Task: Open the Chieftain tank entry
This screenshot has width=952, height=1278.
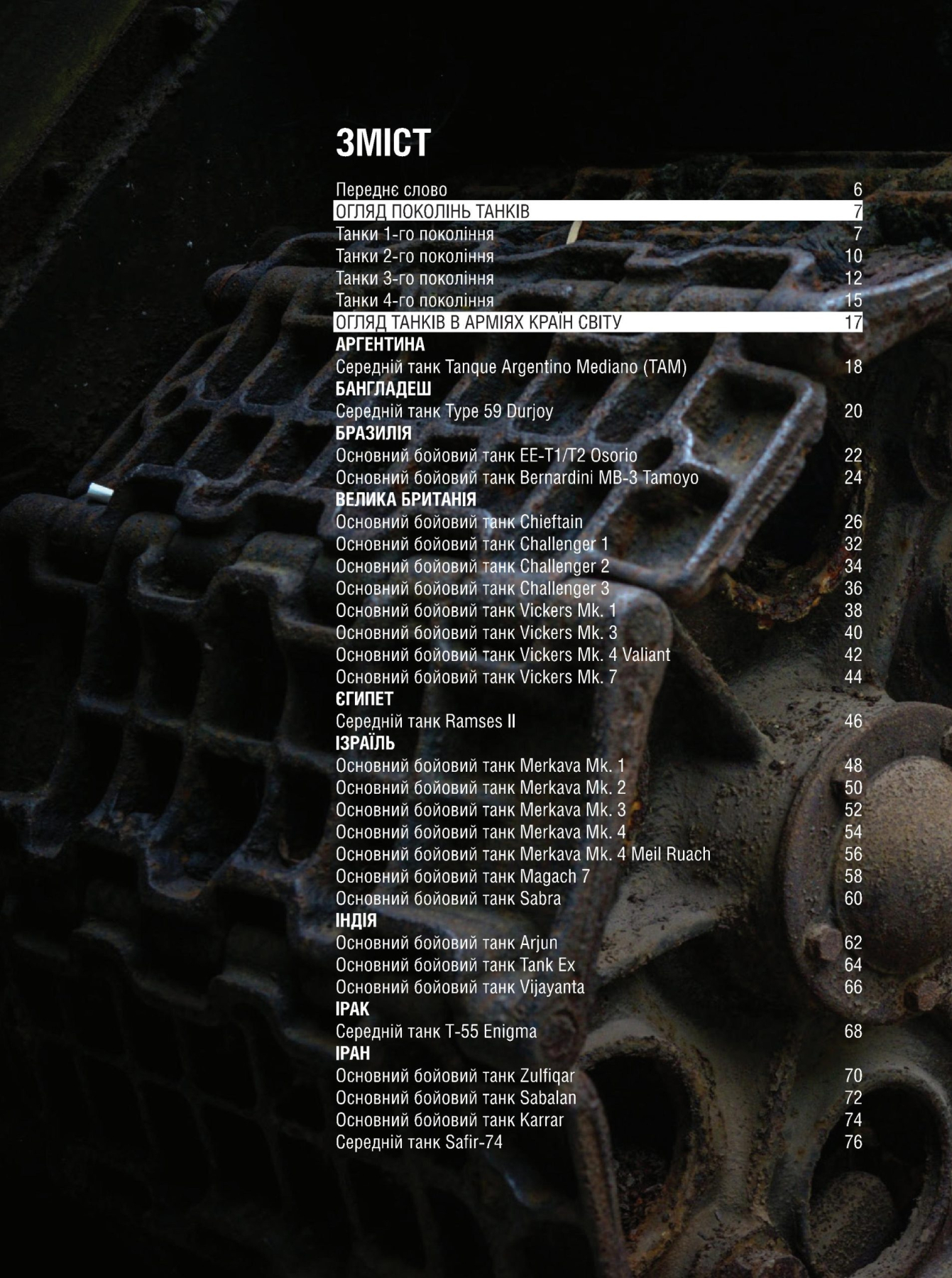Action: tap(459, 522)
